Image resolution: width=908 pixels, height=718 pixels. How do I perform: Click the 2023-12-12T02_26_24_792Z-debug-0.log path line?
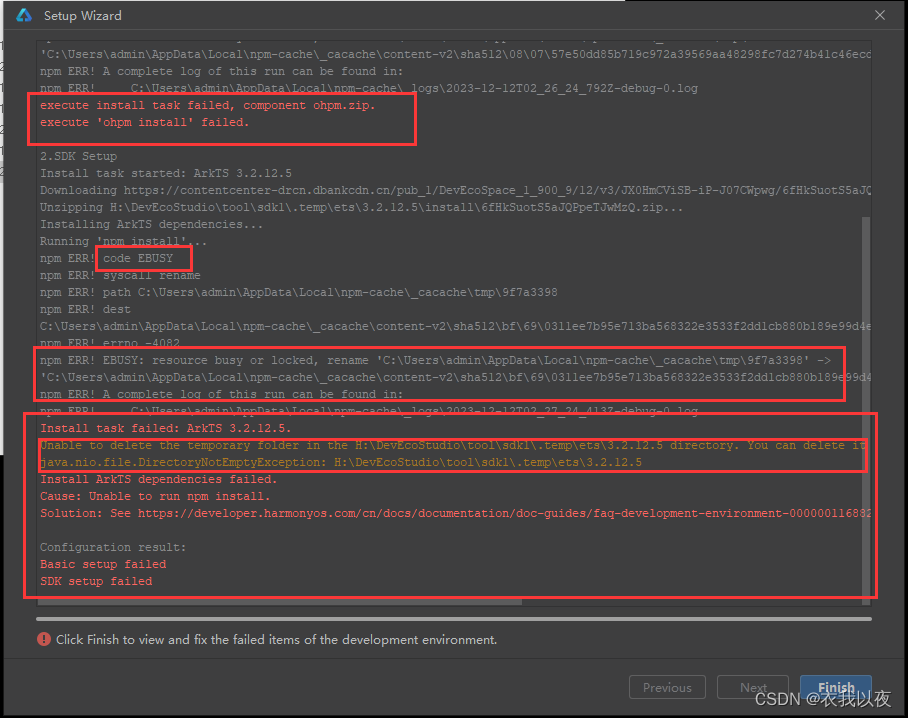(368, 88)
